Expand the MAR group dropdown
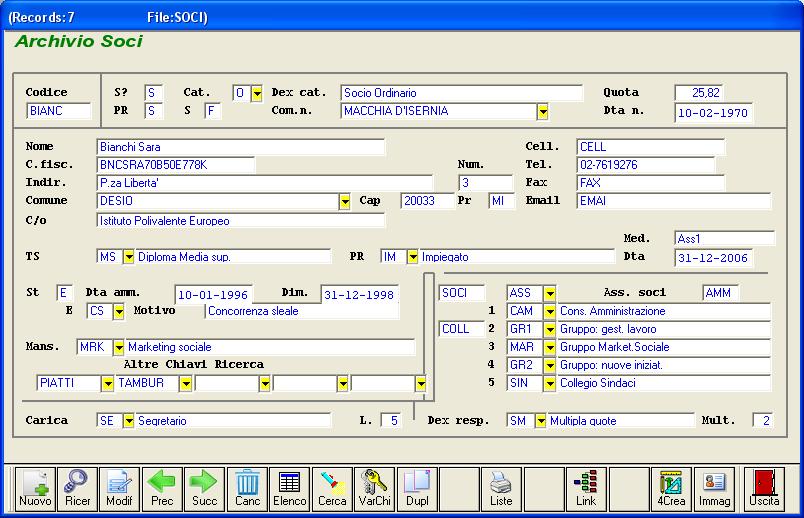Screen dimensions: 804x518 550,347
